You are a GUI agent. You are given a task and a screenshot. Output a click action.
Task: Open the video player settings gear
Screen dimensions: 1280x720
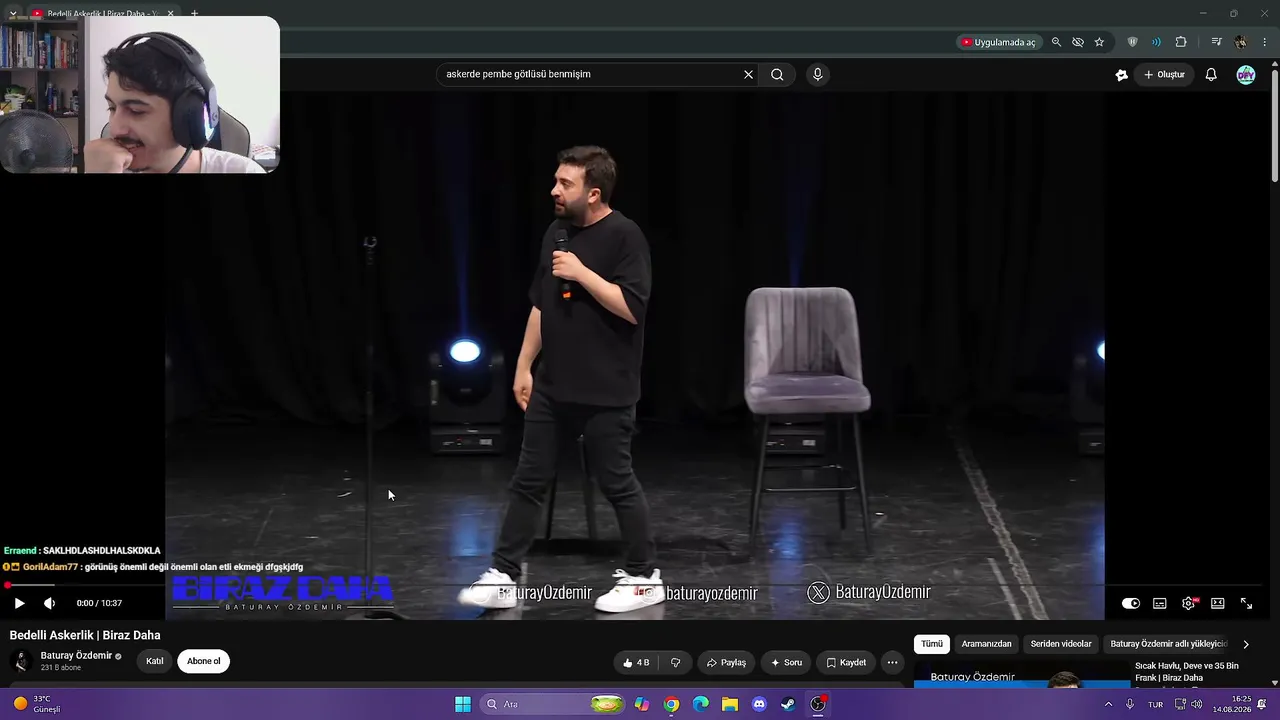click(1189, 603)
